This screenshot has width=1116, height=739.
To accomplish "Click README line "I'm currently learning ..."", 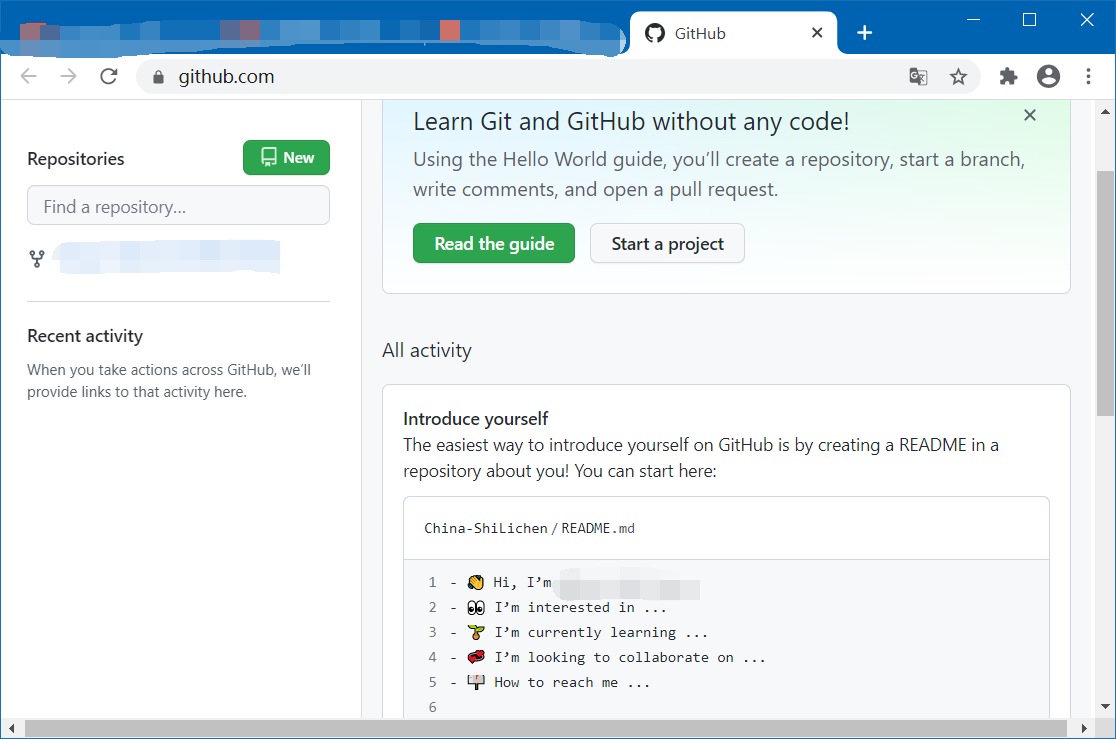I will tap(601, 632).
